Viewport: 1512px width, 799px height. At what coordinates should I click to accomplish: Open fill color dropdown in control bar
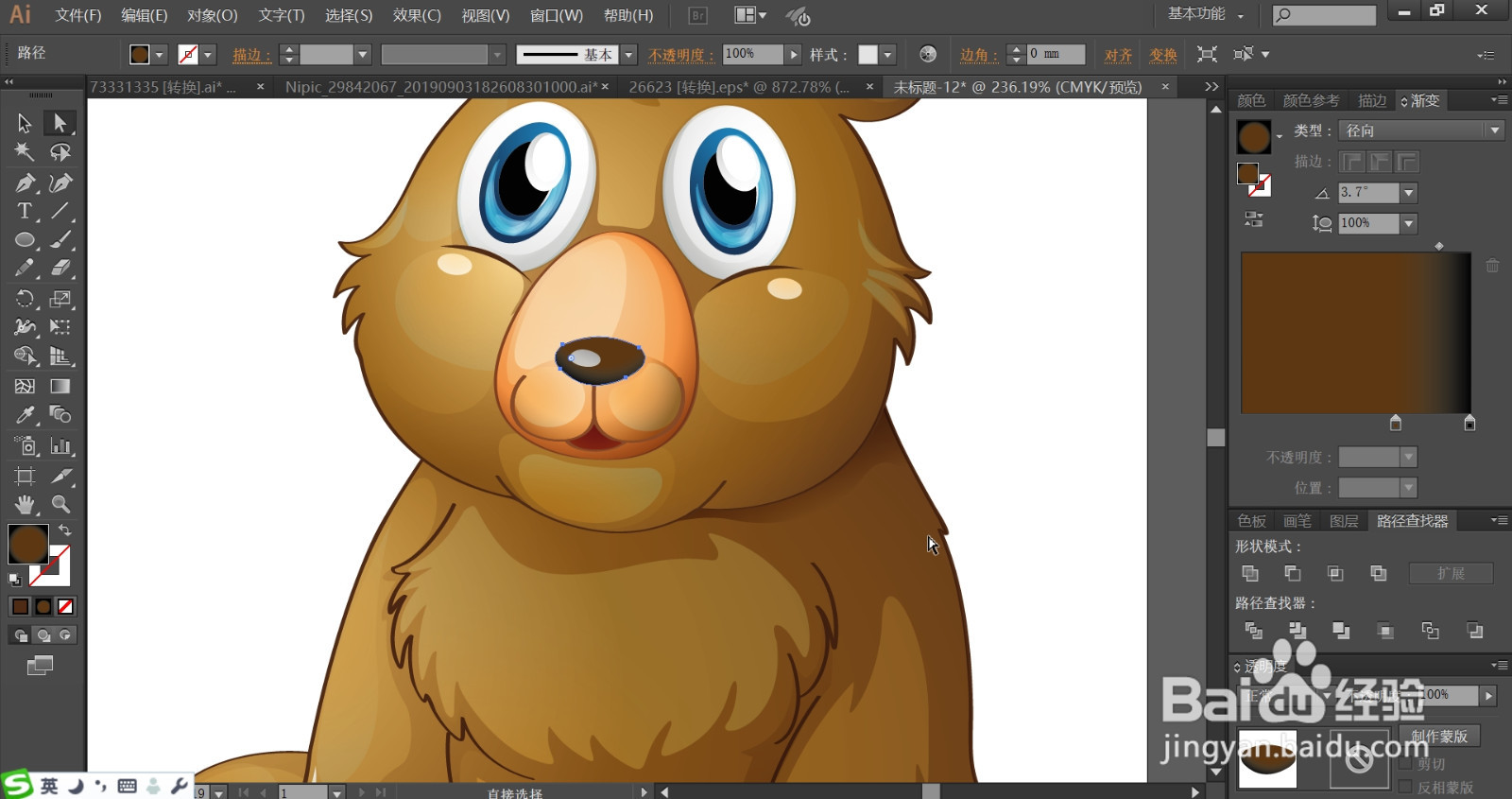coord(160,55)
